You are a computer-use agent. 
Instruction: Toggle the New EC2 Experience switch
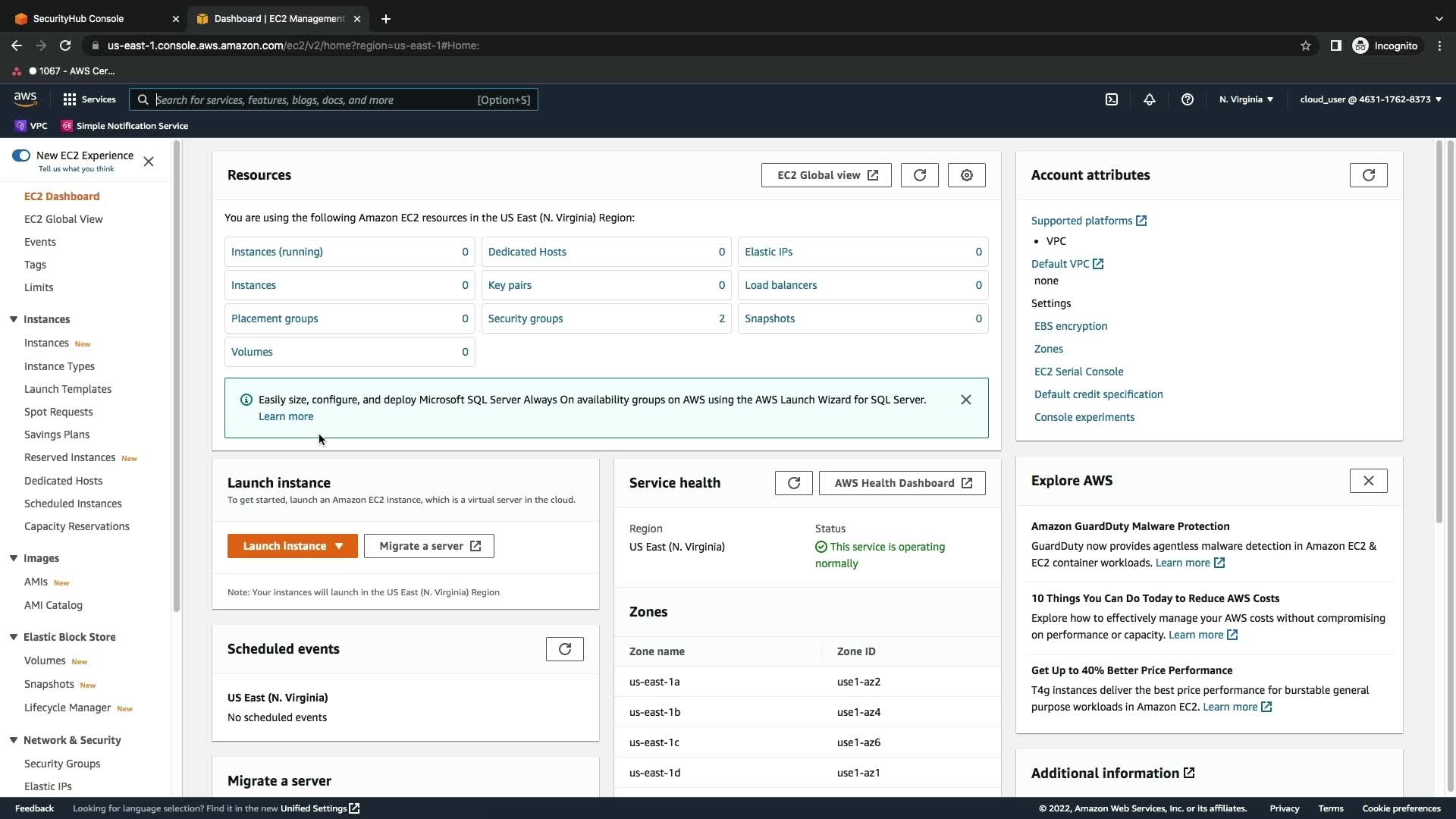click(21, 155)
